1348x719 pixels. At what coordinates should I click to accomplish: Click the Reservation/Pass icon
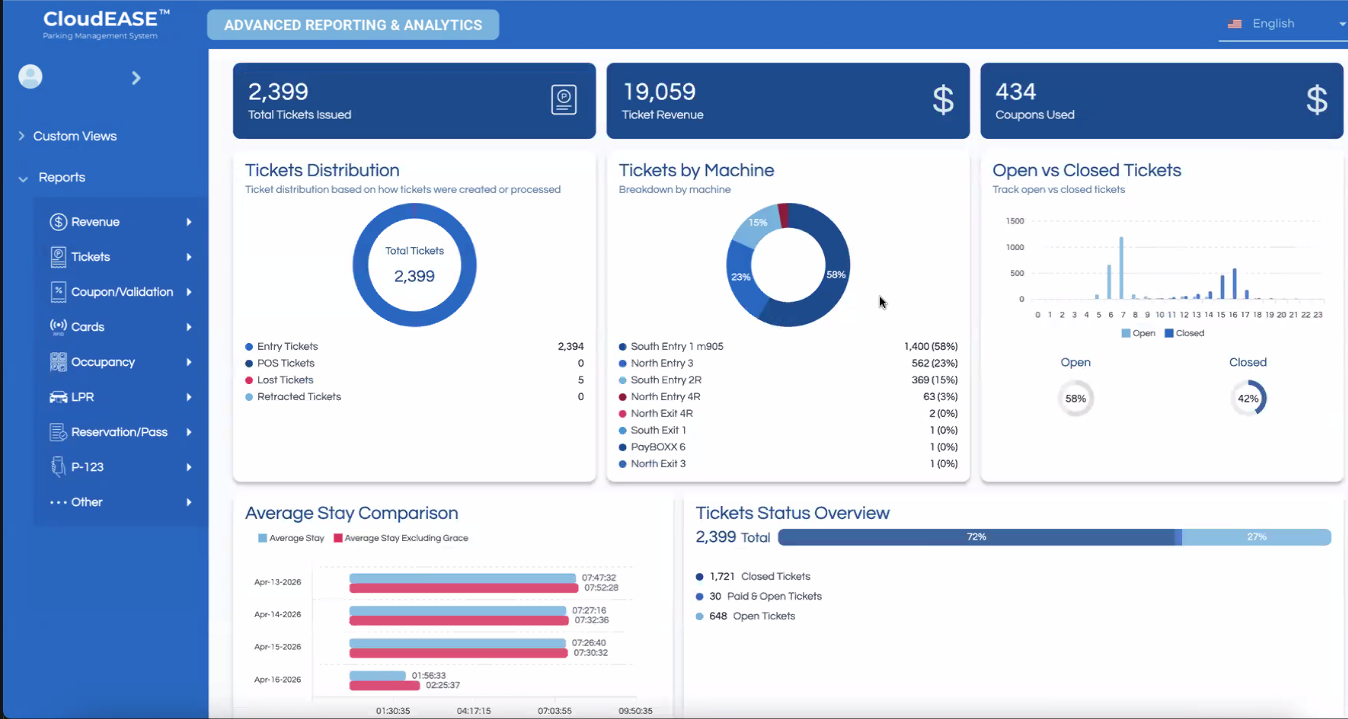(58, 432)
